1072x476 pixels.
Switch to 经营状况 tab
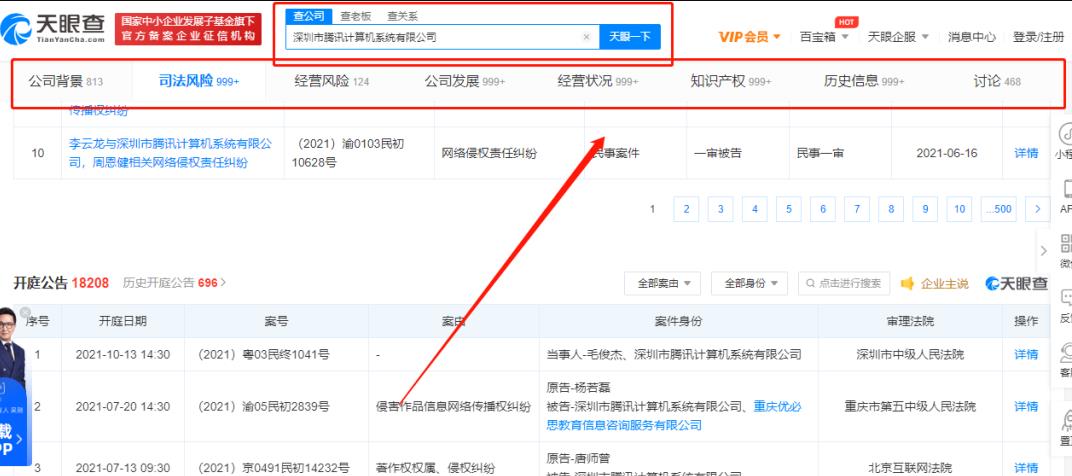point(598,81)
